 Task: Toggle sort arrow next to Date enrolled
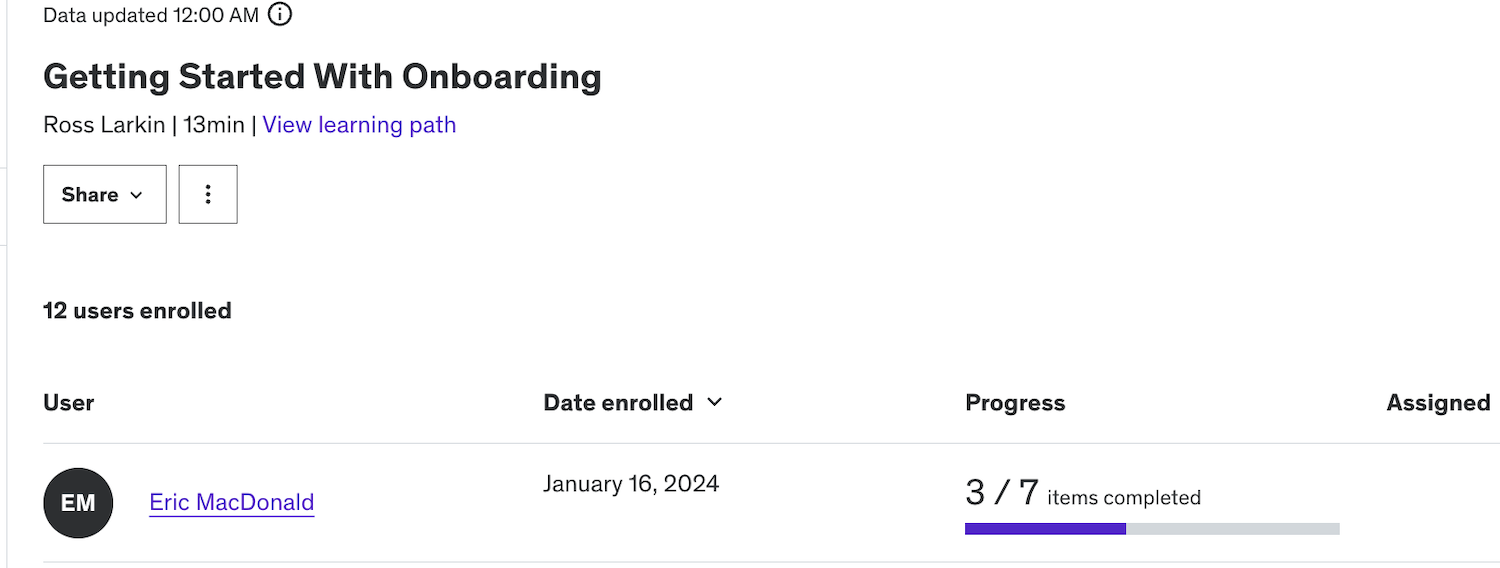[714, 402]
